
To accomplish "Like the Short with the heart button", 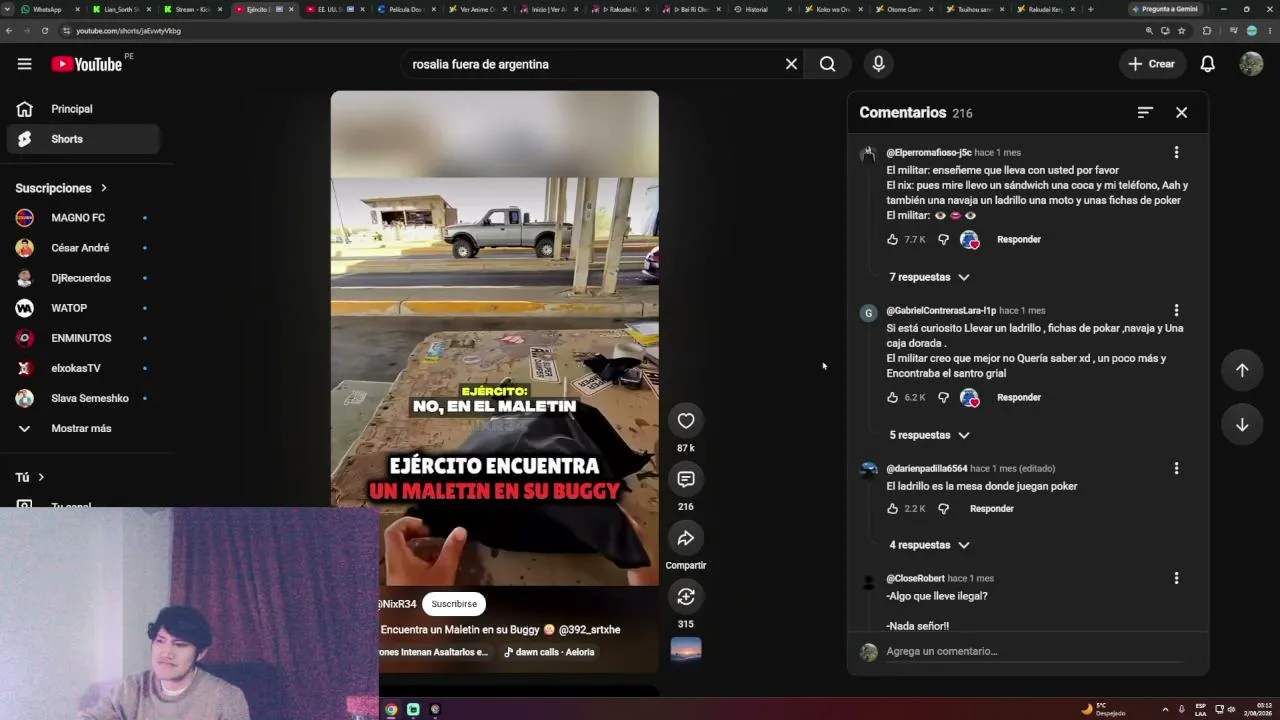I will (685, 421).
